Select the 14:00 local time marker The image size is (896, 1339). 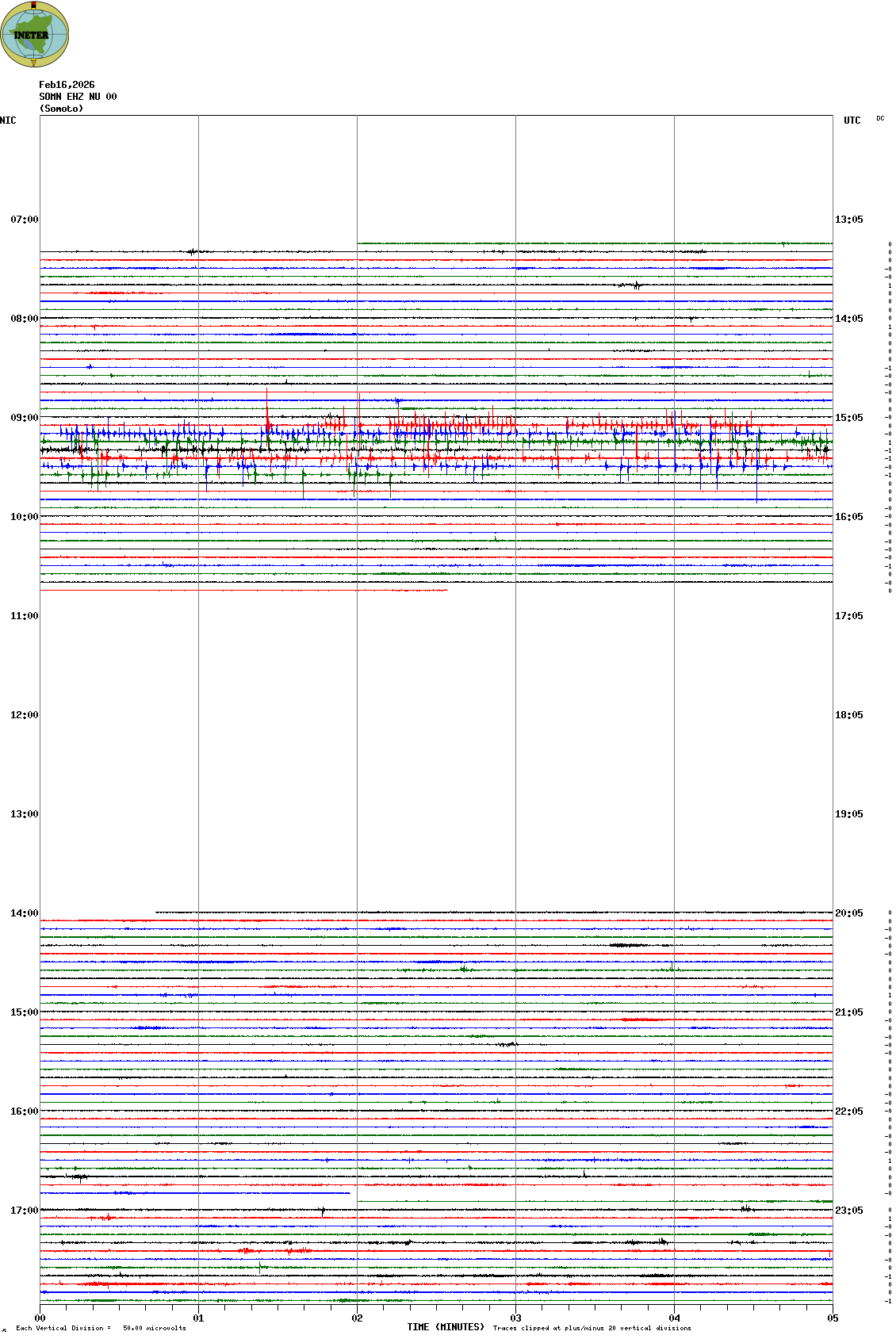tap(24, 913)
